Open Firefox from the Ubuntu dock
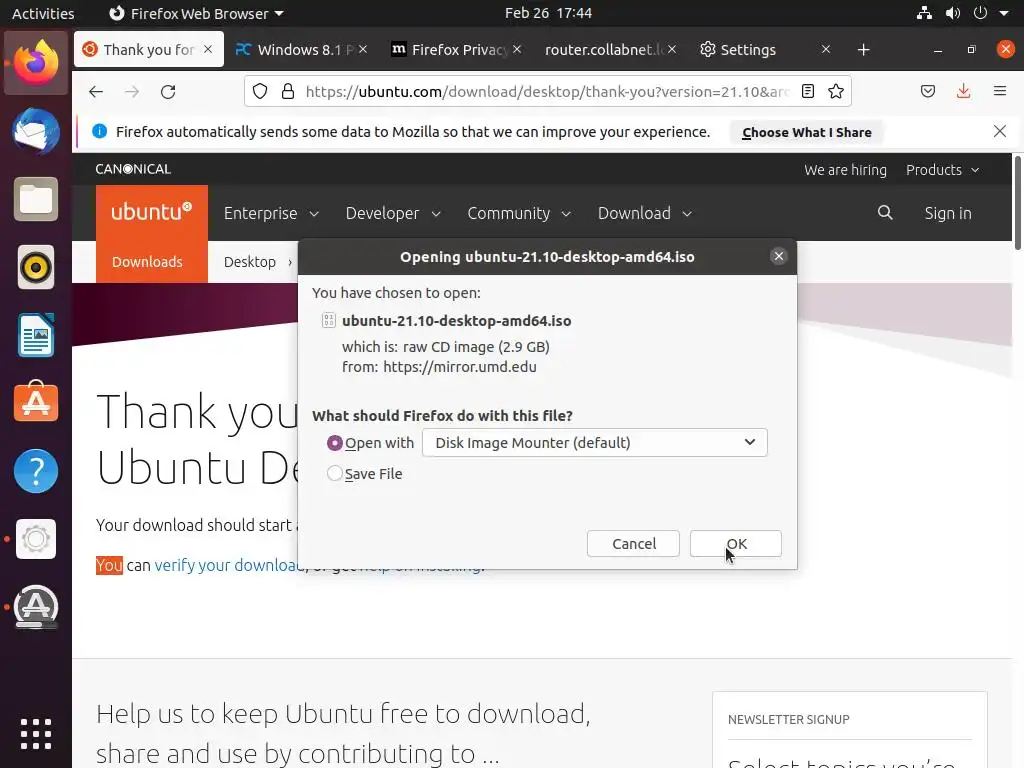Viewport: 1024px width, 768px height. tap(36, 63)
